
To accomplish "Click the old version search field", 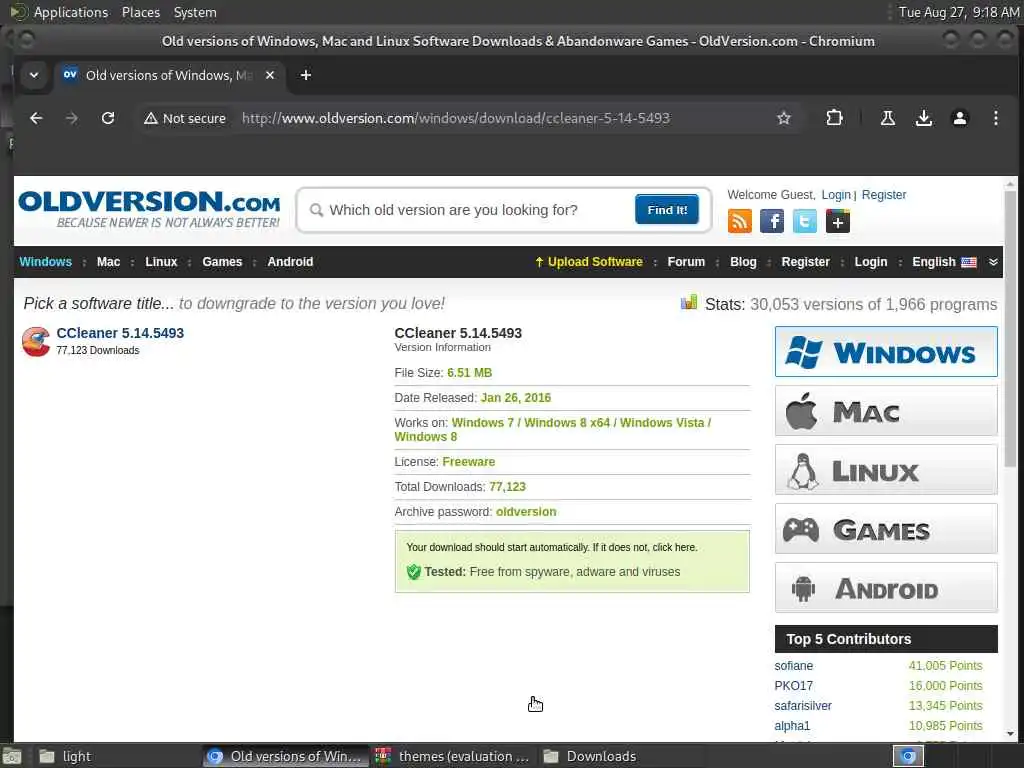I will pos(477,210).
